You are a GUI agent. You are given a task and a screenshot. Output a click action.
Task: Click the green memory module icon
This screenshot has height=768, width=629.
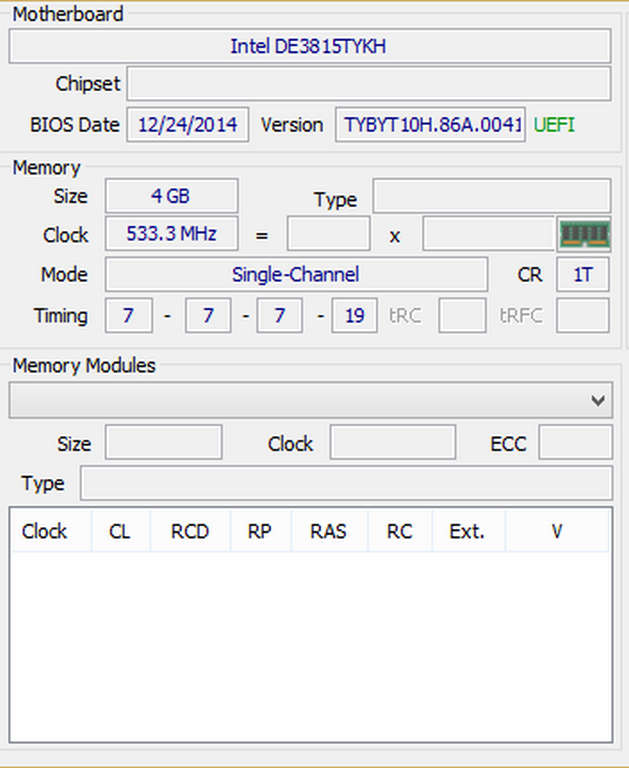point(584,234)
